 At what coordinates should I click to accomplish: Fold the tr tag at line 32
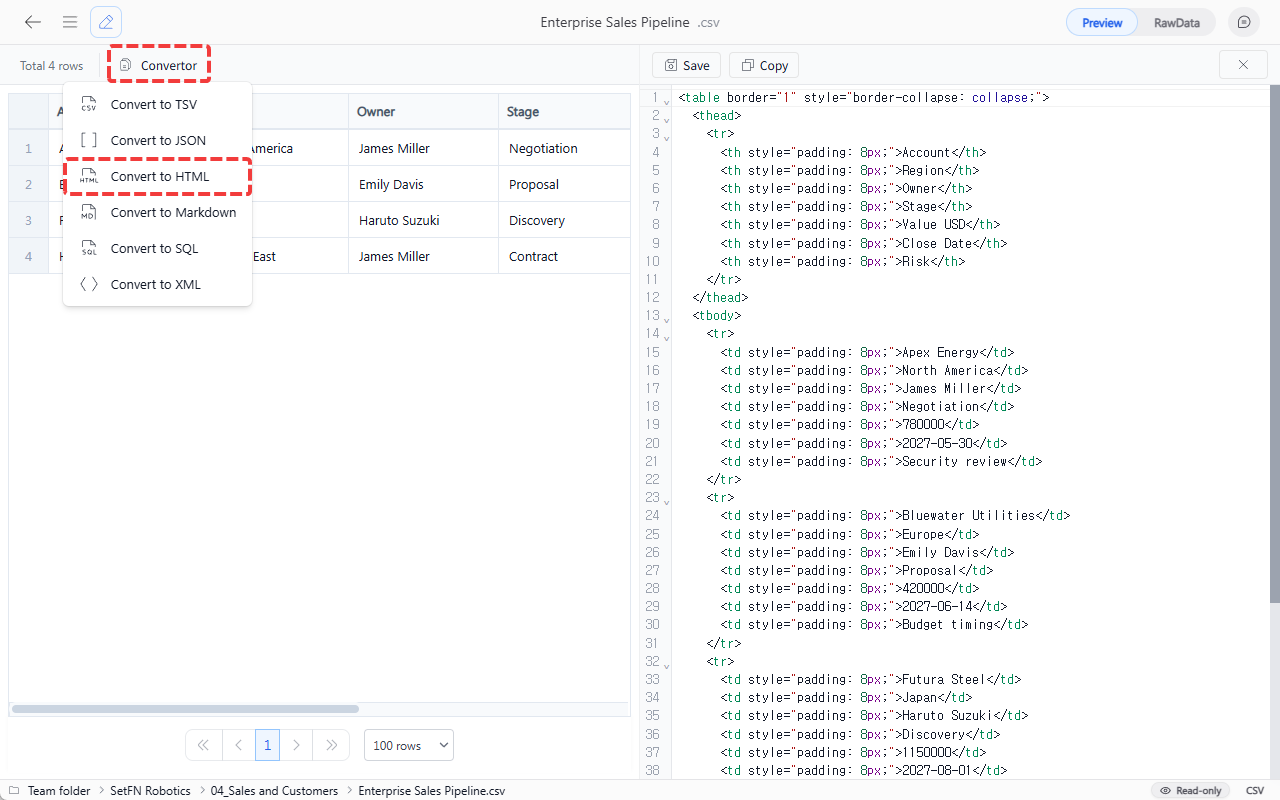[667, 665]
